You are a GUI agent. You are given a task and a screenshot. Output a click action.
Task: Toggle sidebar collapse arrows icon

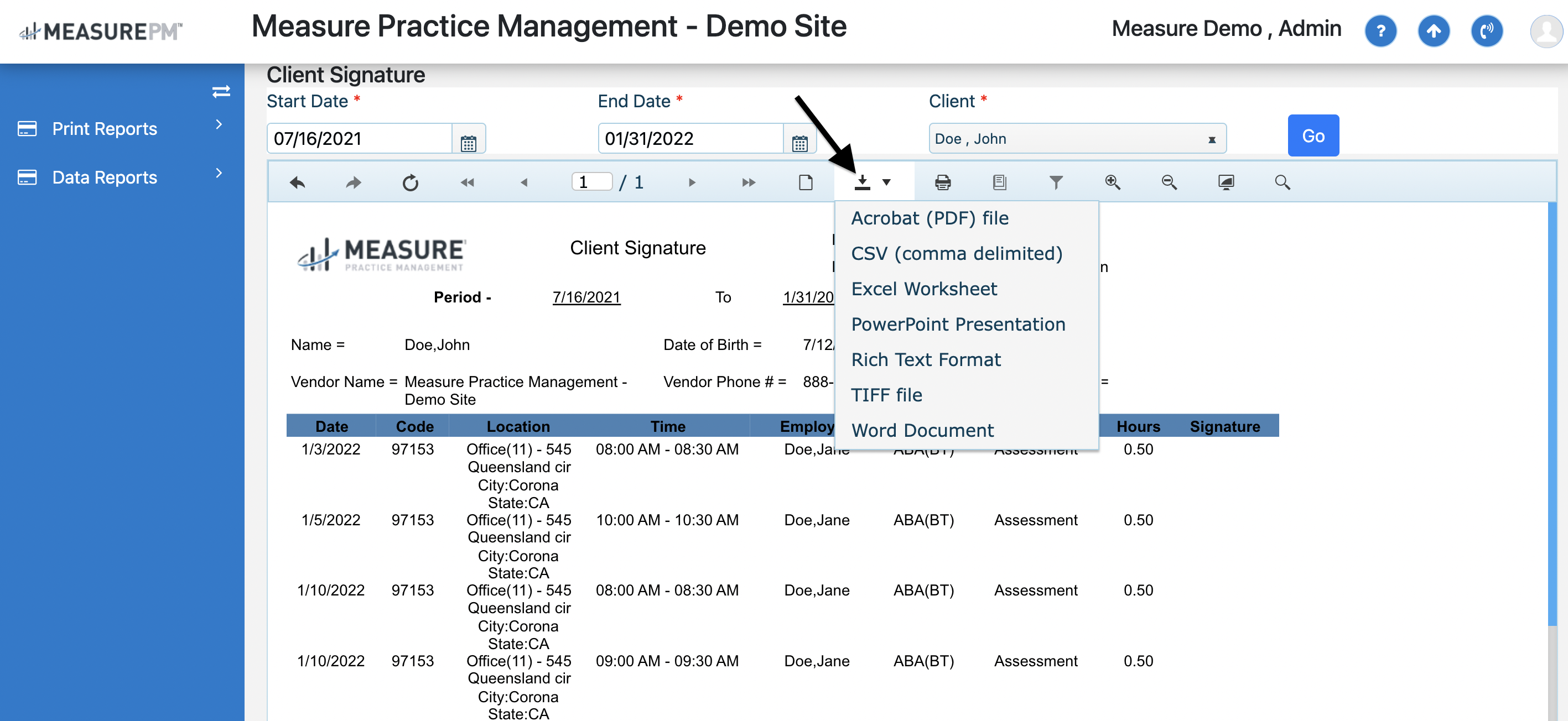tap(221, 91)
